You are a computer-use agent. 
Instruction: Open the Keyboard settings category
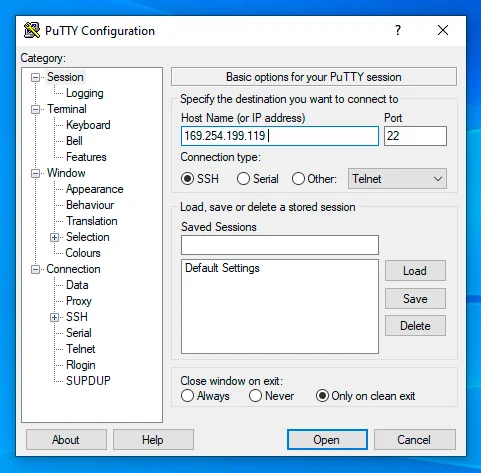[x=88, y=125]
